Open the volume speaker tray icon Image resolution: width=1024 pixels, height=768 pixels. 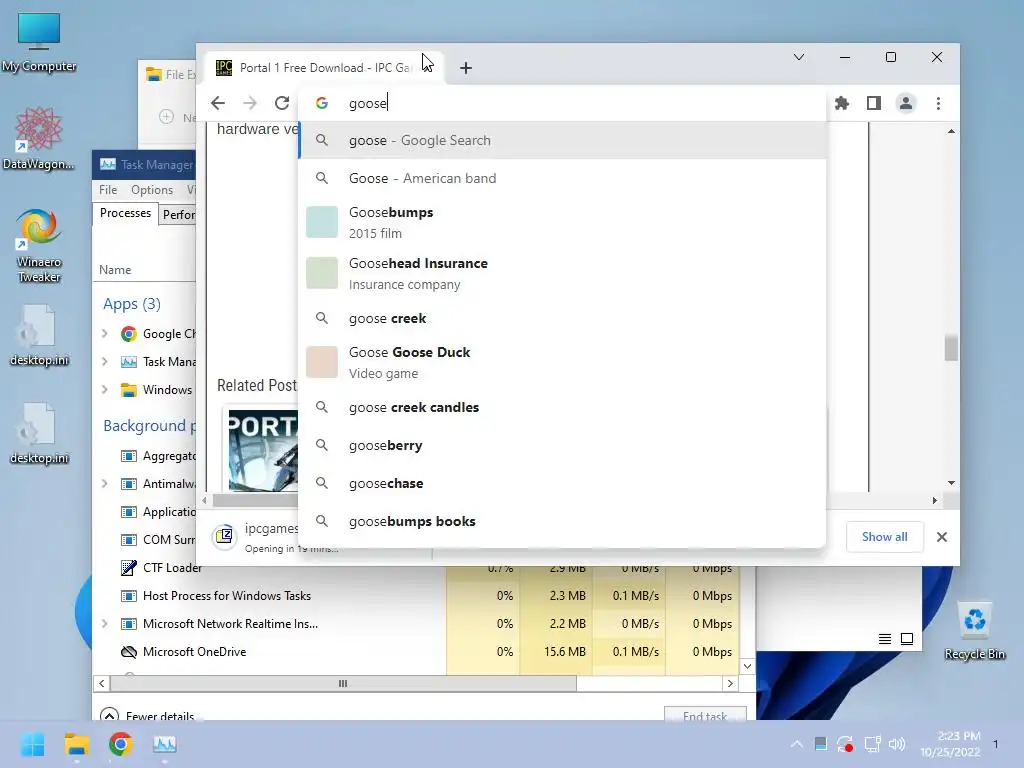897,744
